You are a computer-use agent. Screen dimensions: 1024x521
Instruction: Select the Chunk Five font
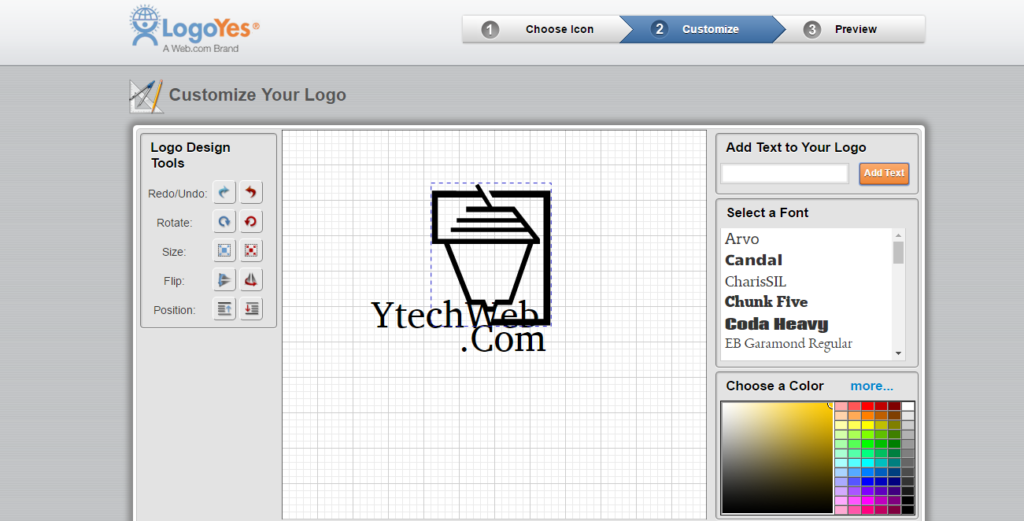(x=766, y=302)
